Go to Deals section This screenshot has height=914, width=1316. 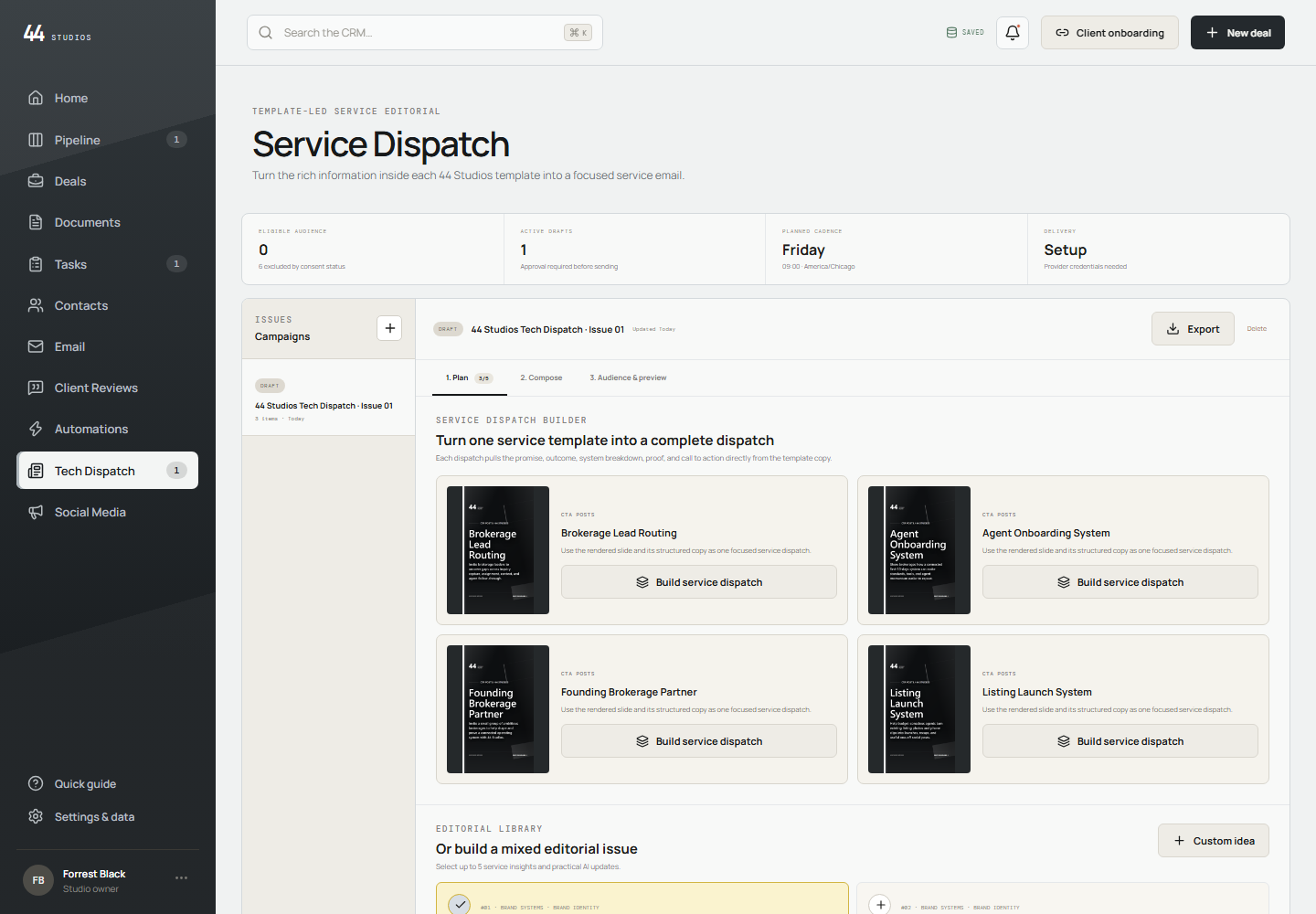(107, 181)
